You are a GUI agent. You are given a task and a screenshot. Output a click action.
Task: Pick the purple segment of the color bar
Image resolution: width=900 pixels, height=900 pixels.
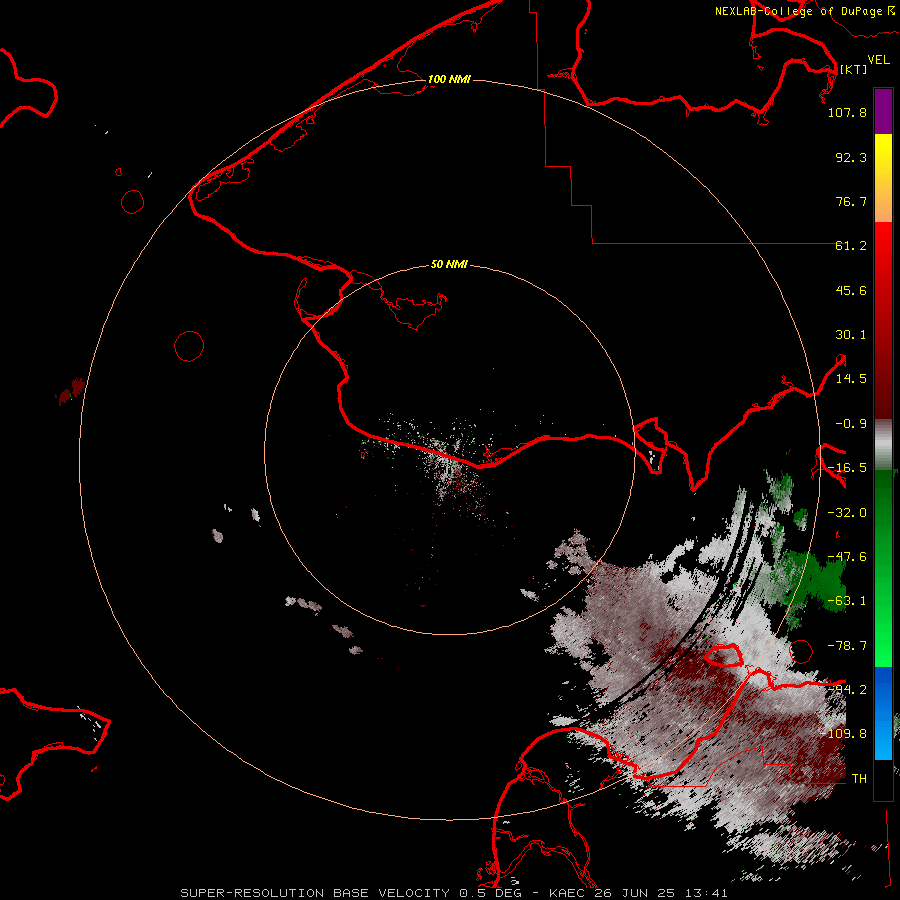click(883, 111)
